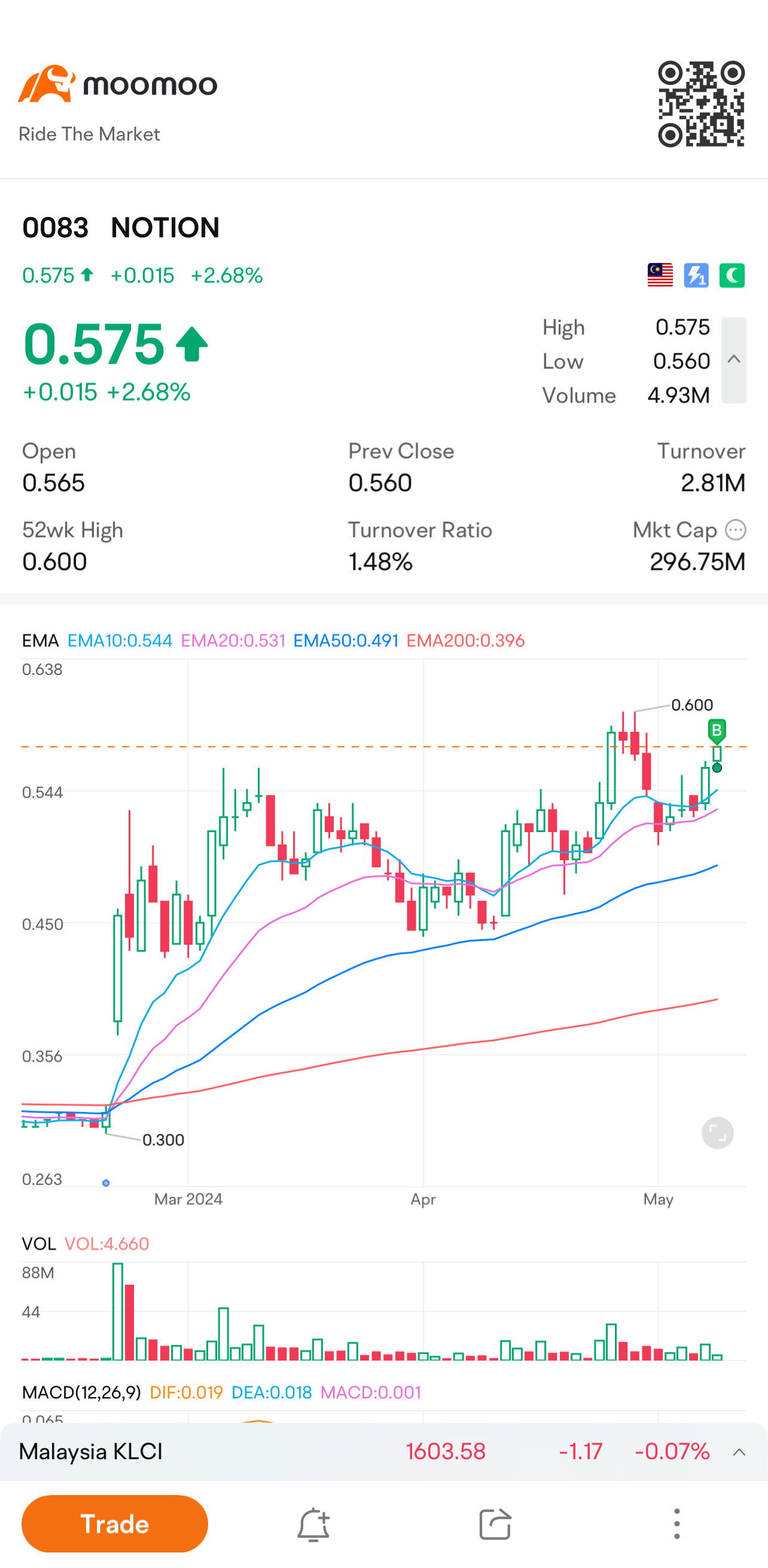Select the EMA50:0.491 indicator label
This screenshot has height=1568, width=768.
(346, 640)
